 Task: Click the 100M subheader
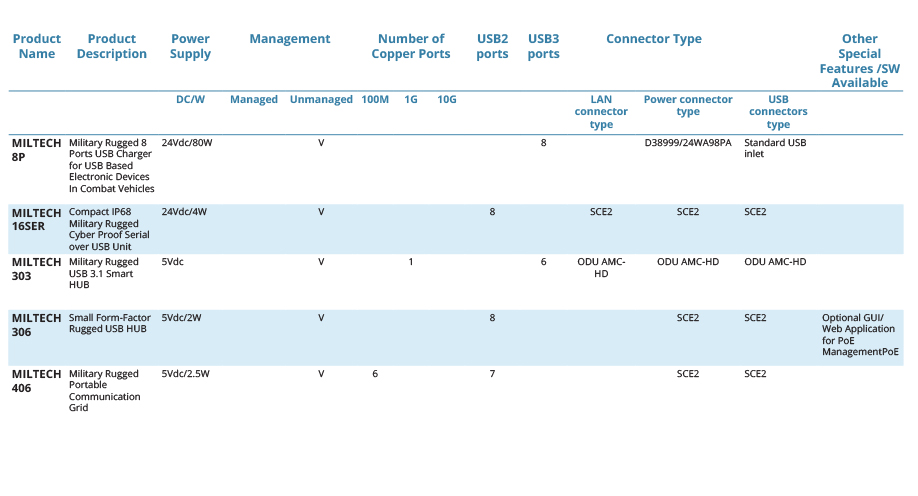click(375, 100)
